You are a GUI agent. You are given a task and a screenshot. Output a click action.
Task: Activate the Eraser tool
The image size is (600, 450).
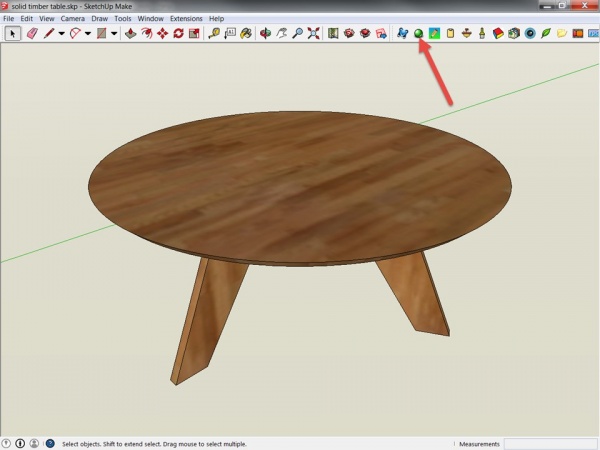(x=31, y=33)
